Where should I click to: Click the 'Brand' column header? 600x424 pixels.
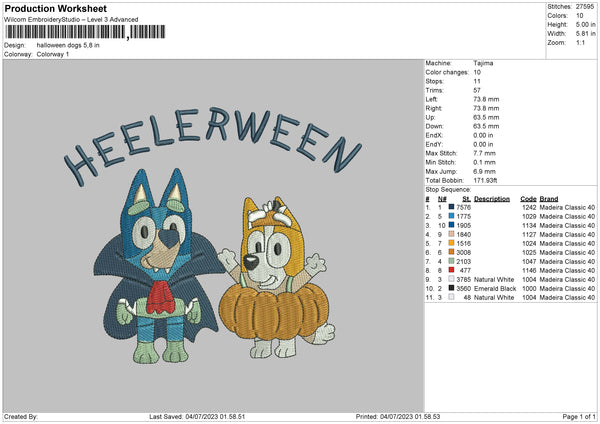pyautogui.click(x=549, y=199)
